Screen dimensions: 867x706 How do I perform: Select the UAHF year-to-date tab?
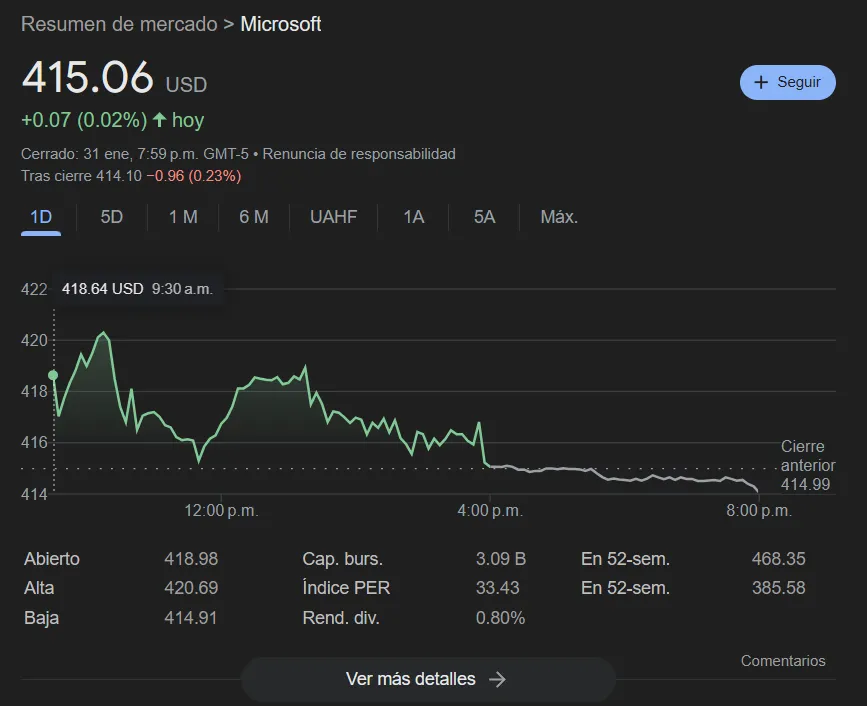point(333,217)
